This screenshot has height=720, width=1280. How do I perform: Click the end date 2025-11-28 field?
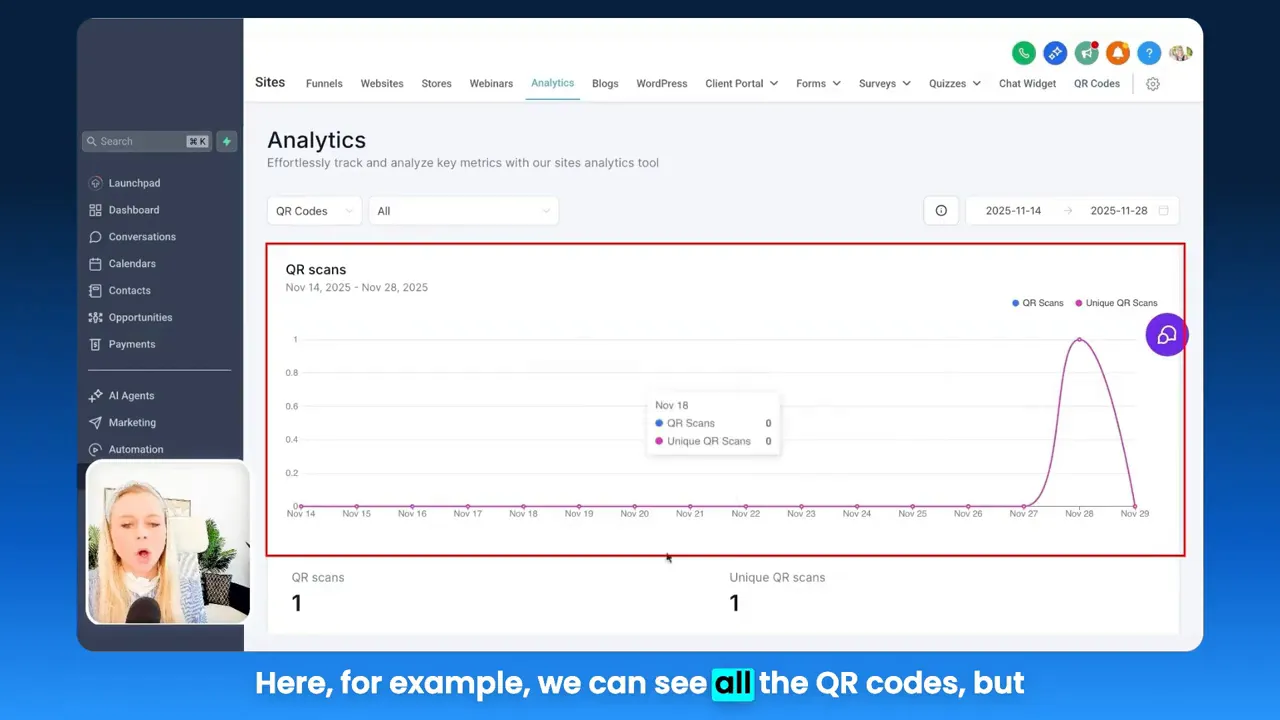[1118, 211]
